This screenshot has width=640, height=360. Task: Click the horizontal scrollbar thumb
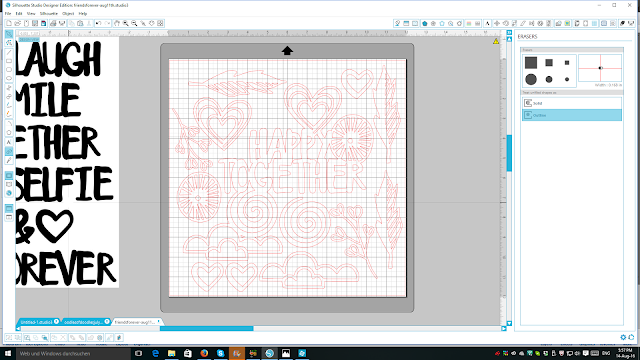[207, 328]
